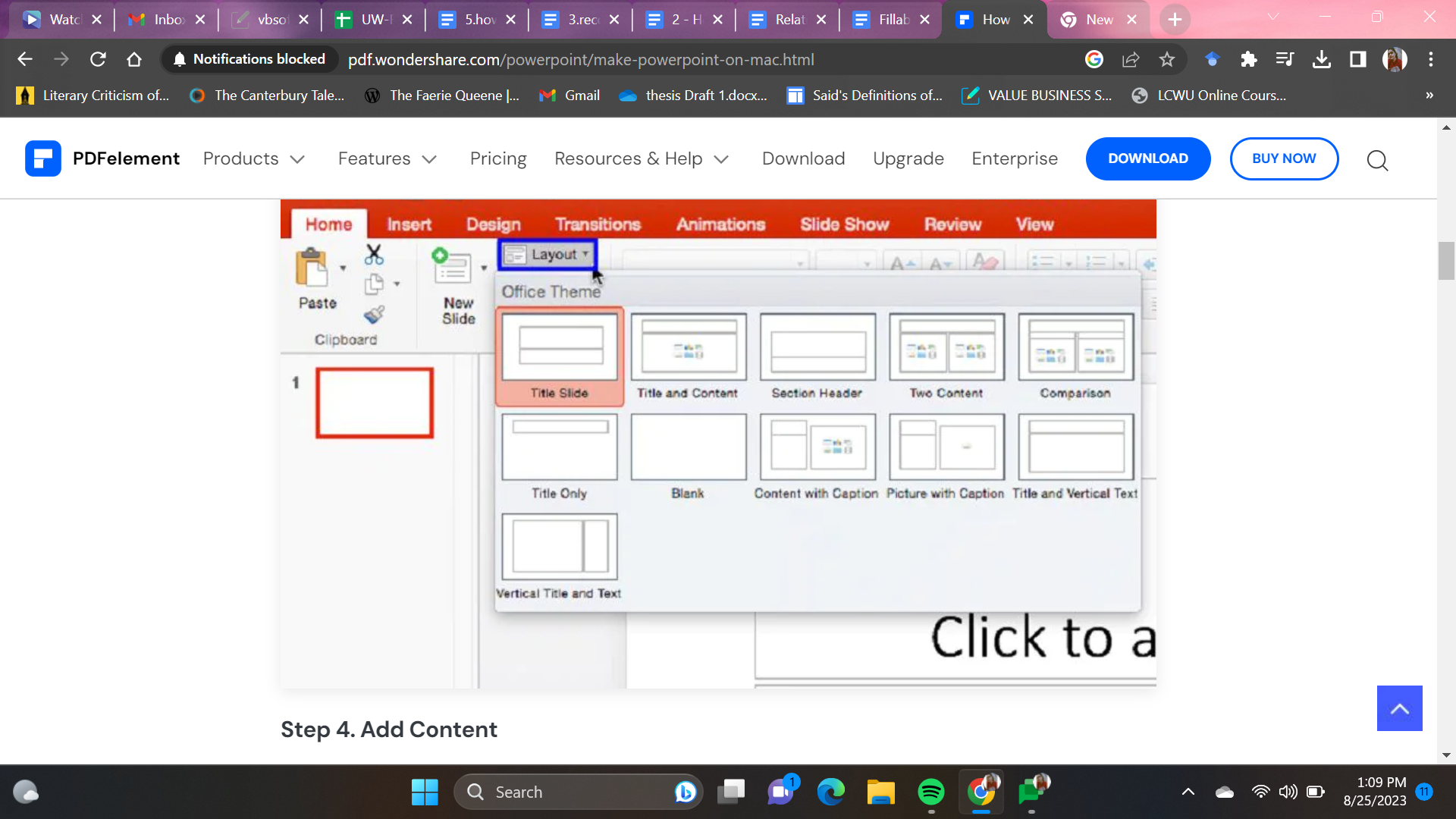Screen dimensions: 1456x819
Task: Click the share page icon
Action: pyautogui.click(x=1131, y=59)
